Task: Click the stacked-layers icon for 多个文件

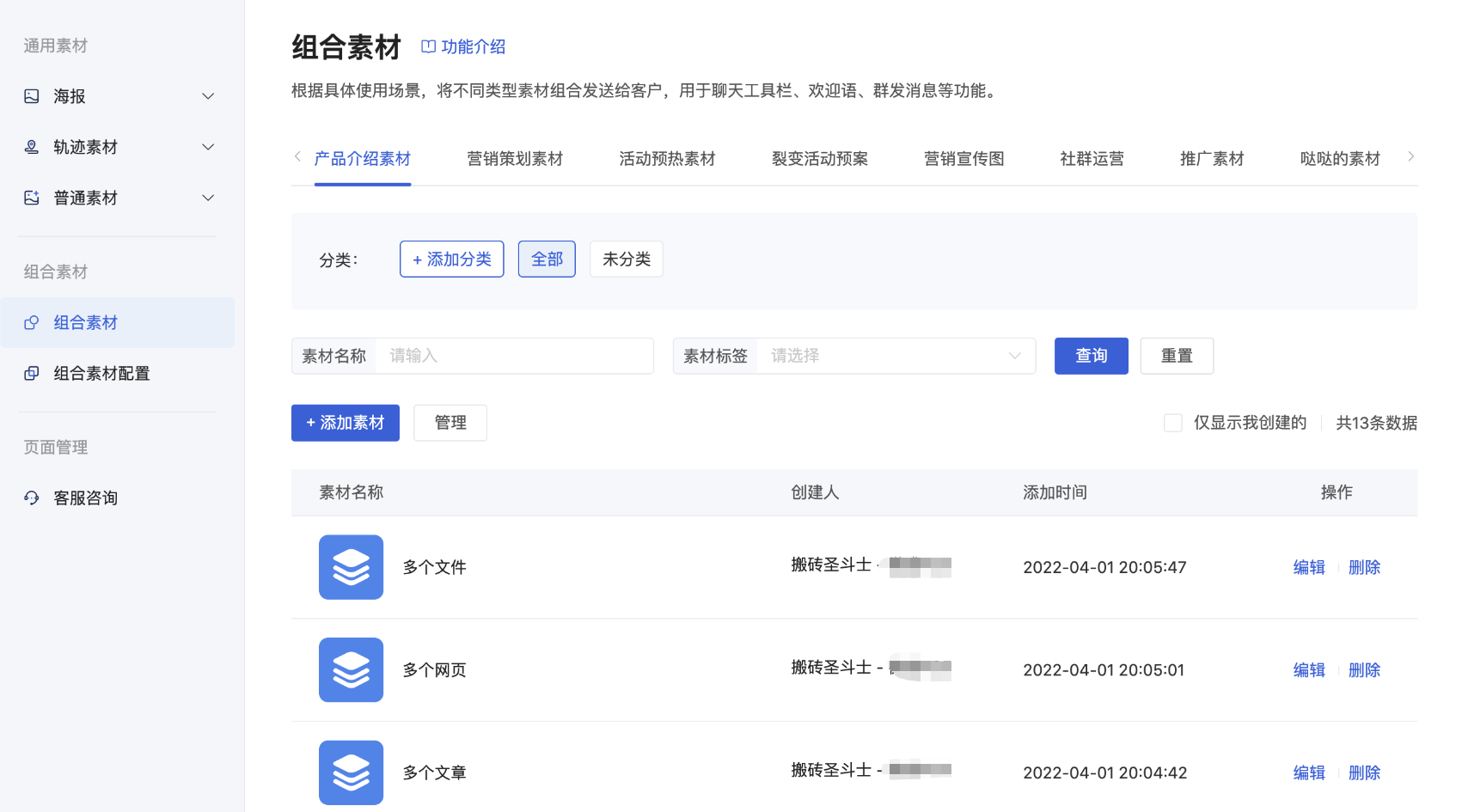Action: coord(351,567)
